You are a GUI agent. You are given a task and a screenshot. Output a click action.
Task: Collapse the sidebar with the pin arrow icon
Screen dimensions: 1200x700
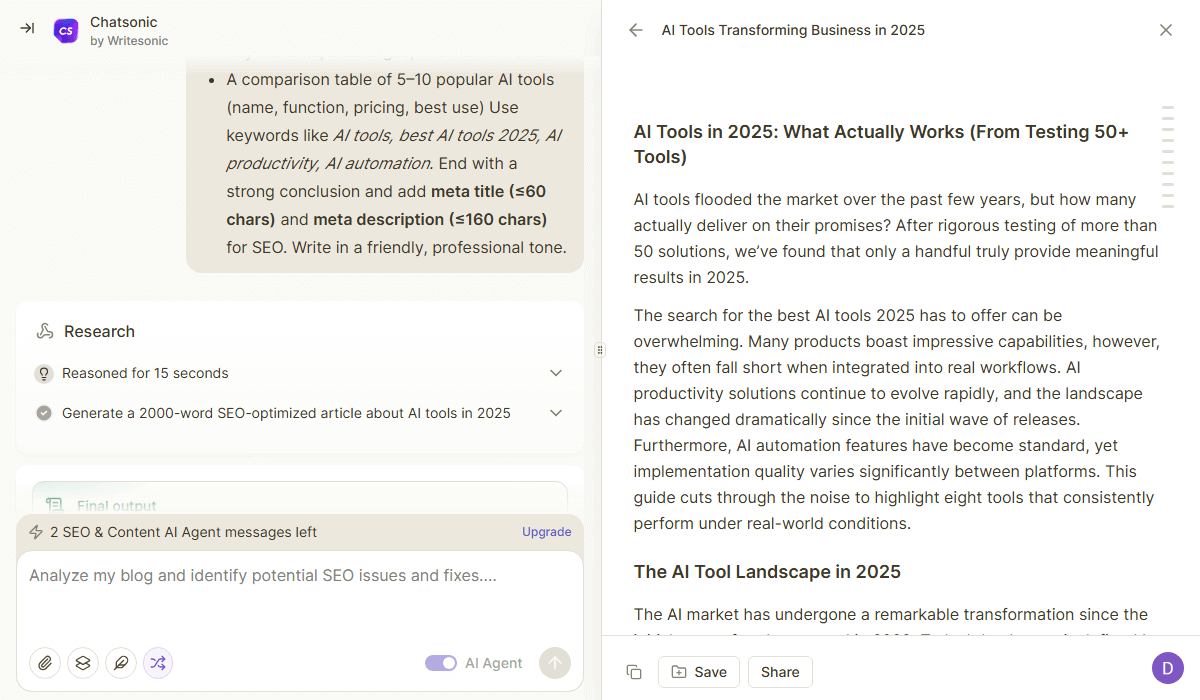[27, 28]
